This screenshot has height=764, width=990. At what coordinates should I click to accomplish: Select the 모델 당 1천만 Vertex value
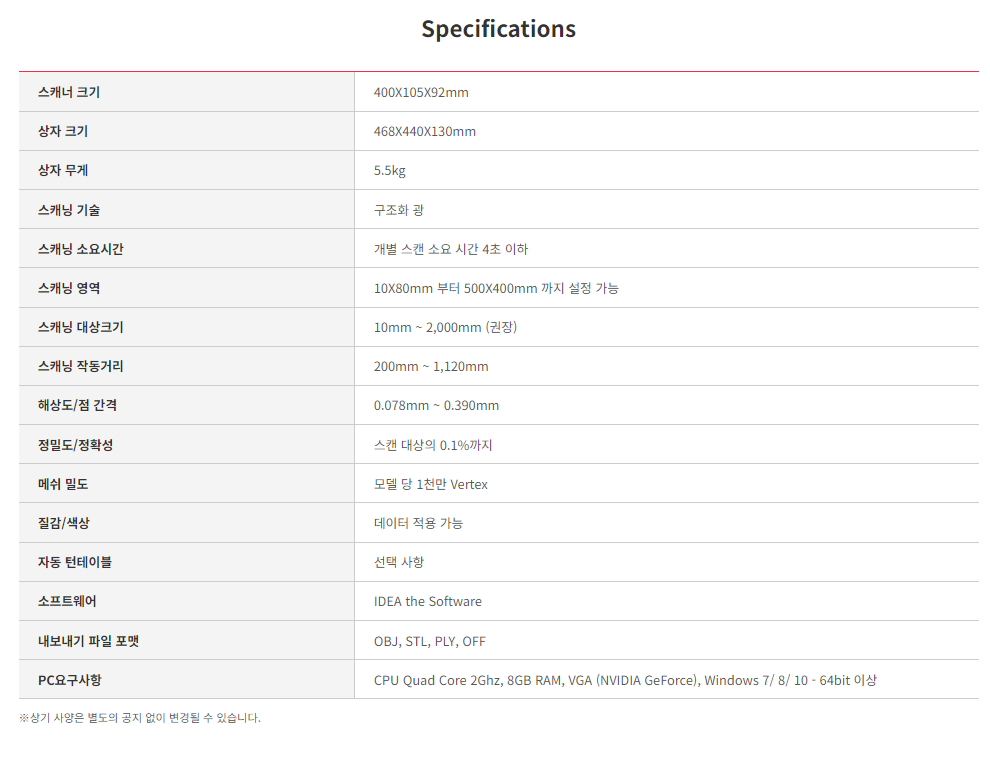(x=431, y=484)
